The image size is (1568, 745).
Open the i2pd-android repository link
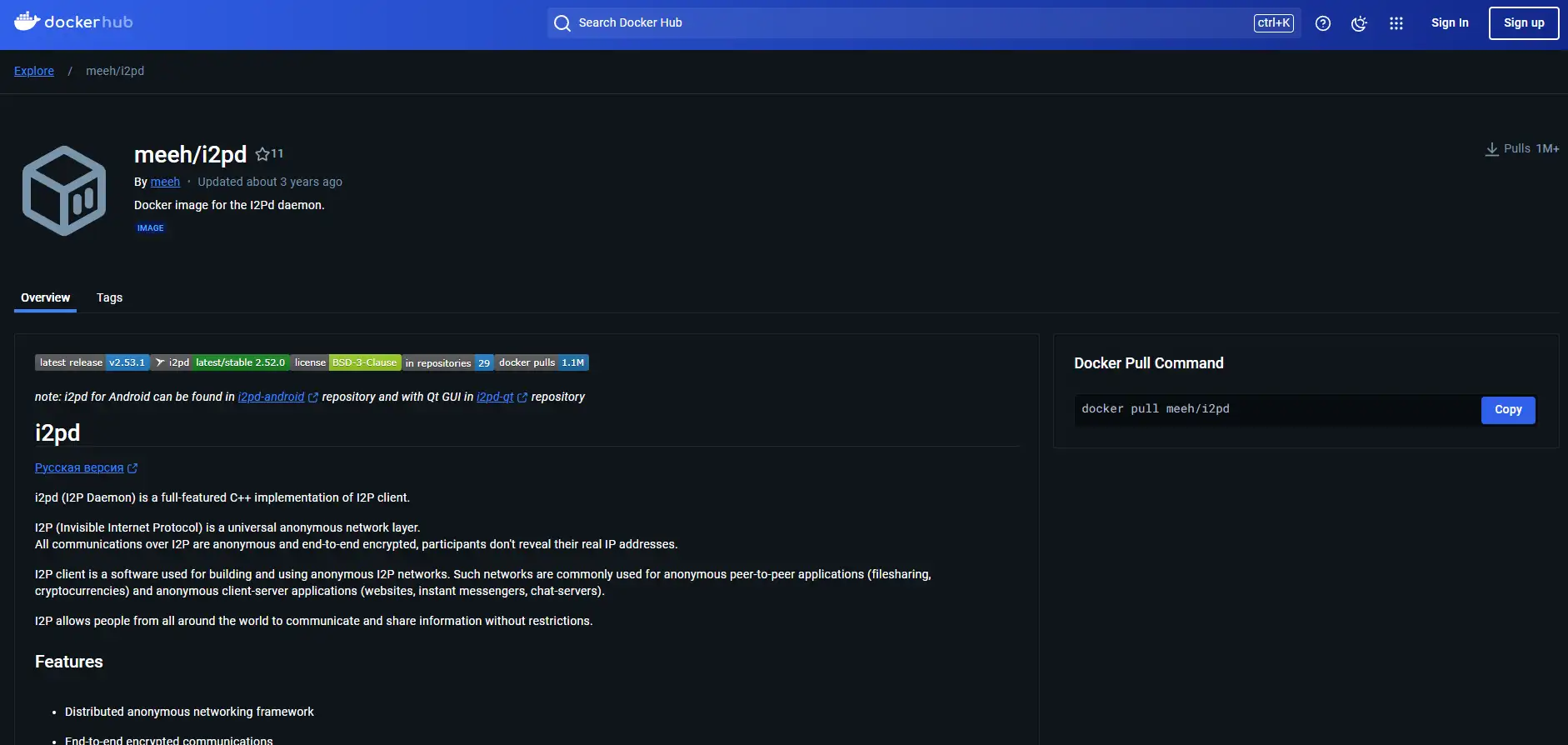[x=271, y=397]
